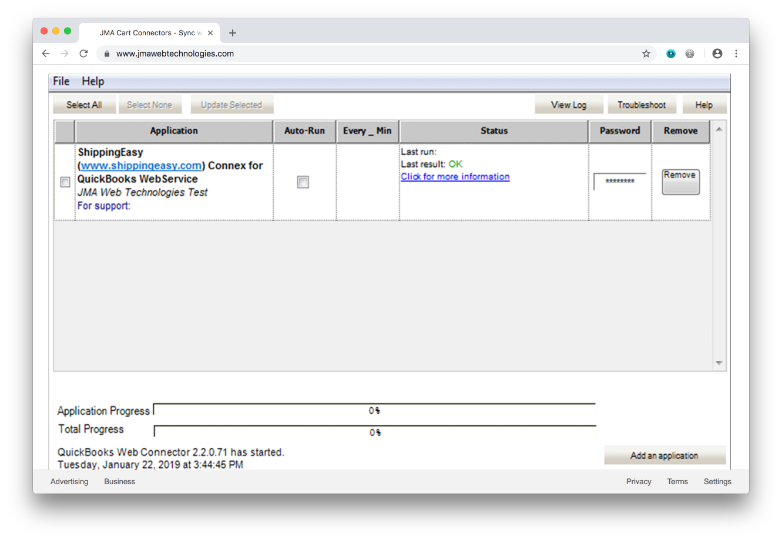Click the Update Selected button

tap(231, 105)
